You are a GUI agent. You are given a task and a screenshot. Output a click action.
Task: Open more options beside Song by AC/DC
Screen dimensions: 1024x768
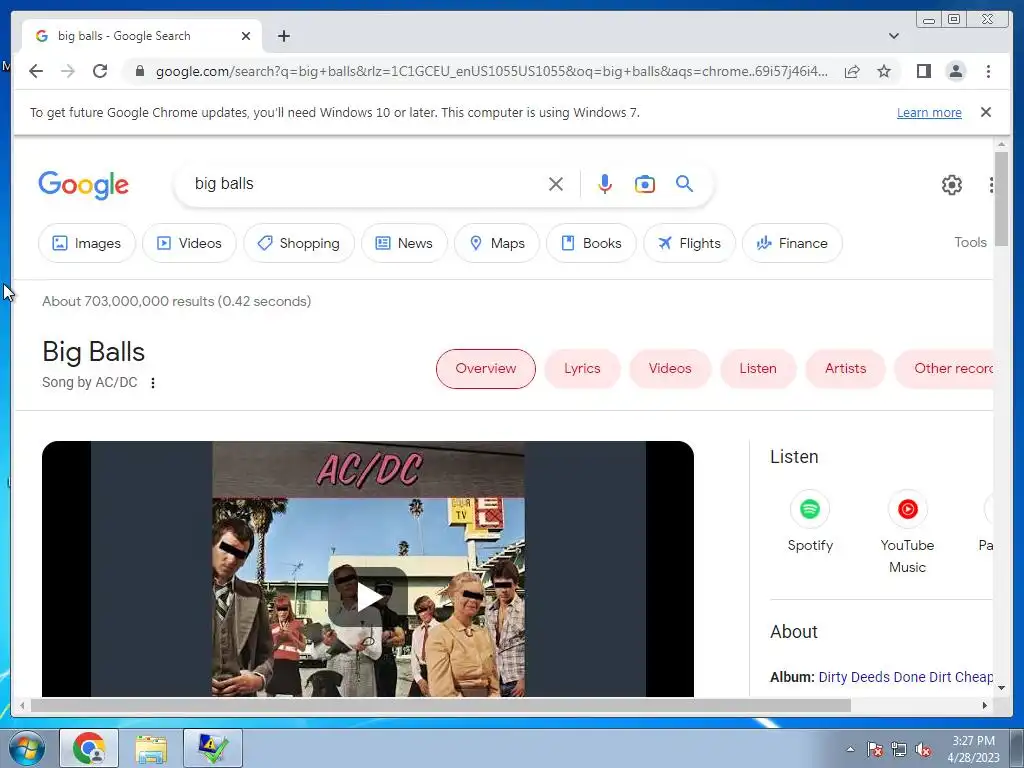(153, 383)
